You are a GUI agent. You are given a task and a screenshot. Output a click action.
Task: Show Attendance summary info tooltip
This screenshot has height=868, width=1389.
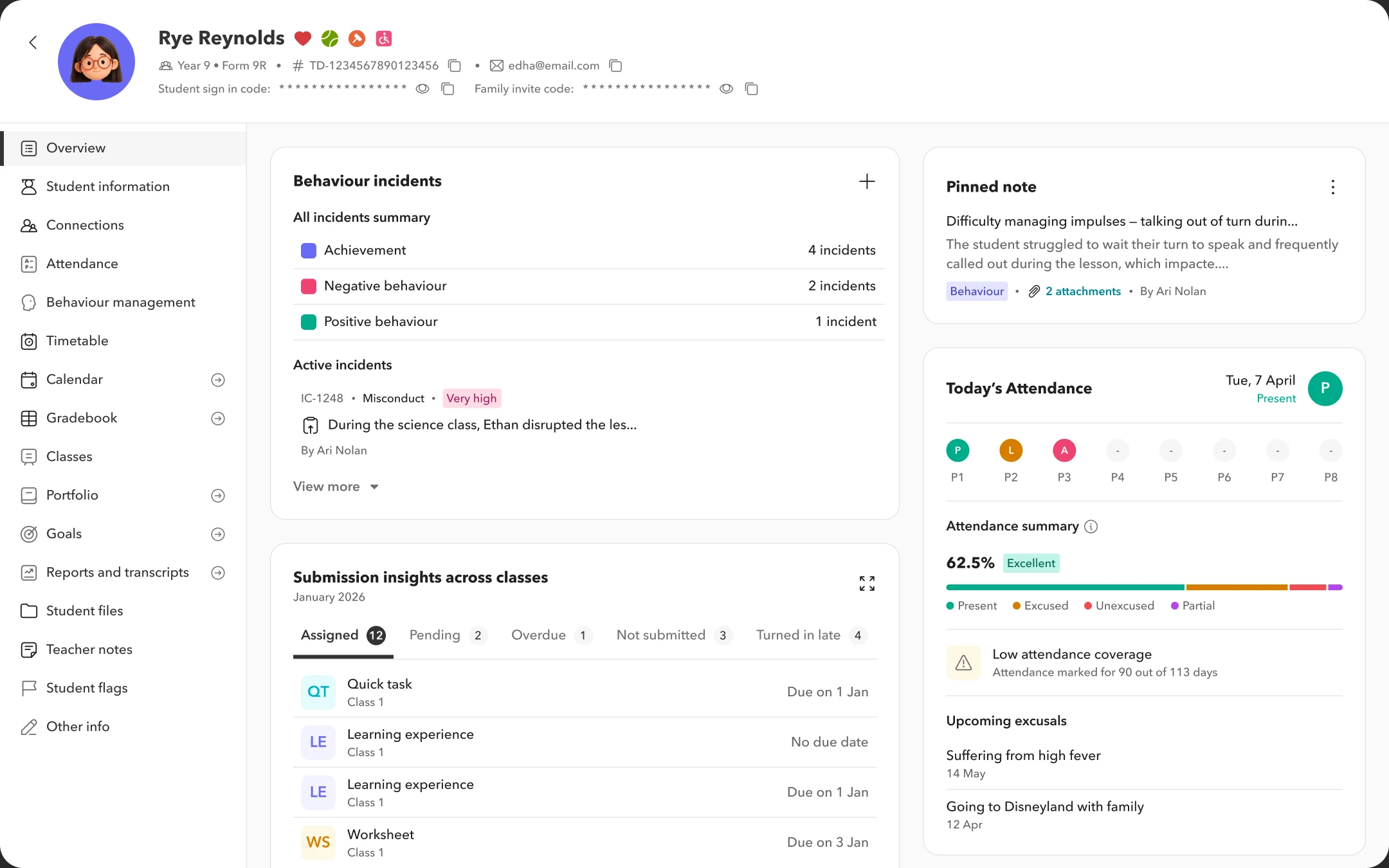(x=1091, y=527)
